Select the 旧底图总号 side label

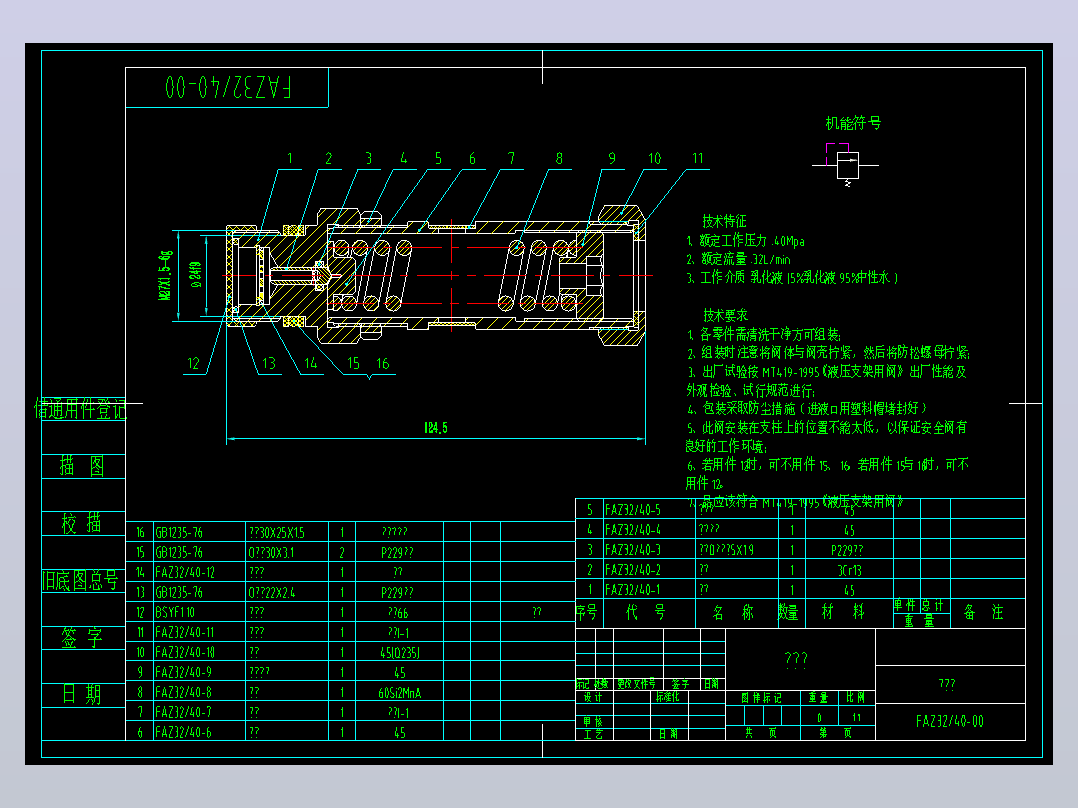[80, 581]
